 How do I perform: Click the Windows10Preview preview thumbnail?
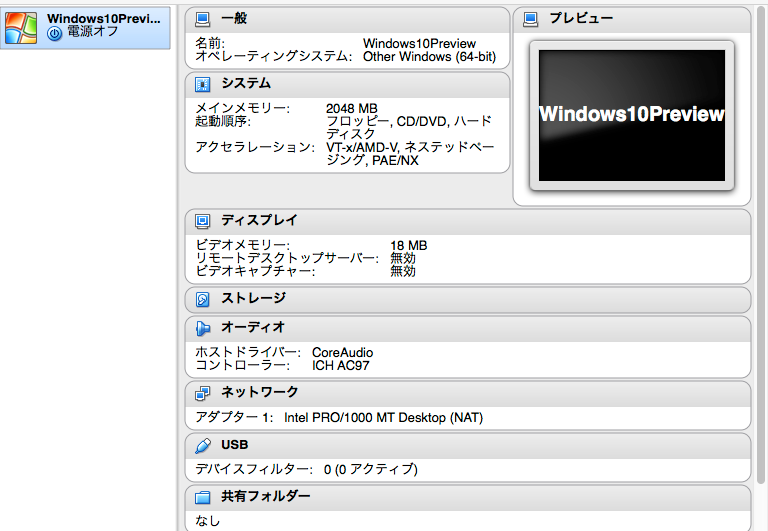tap(632, 116)
